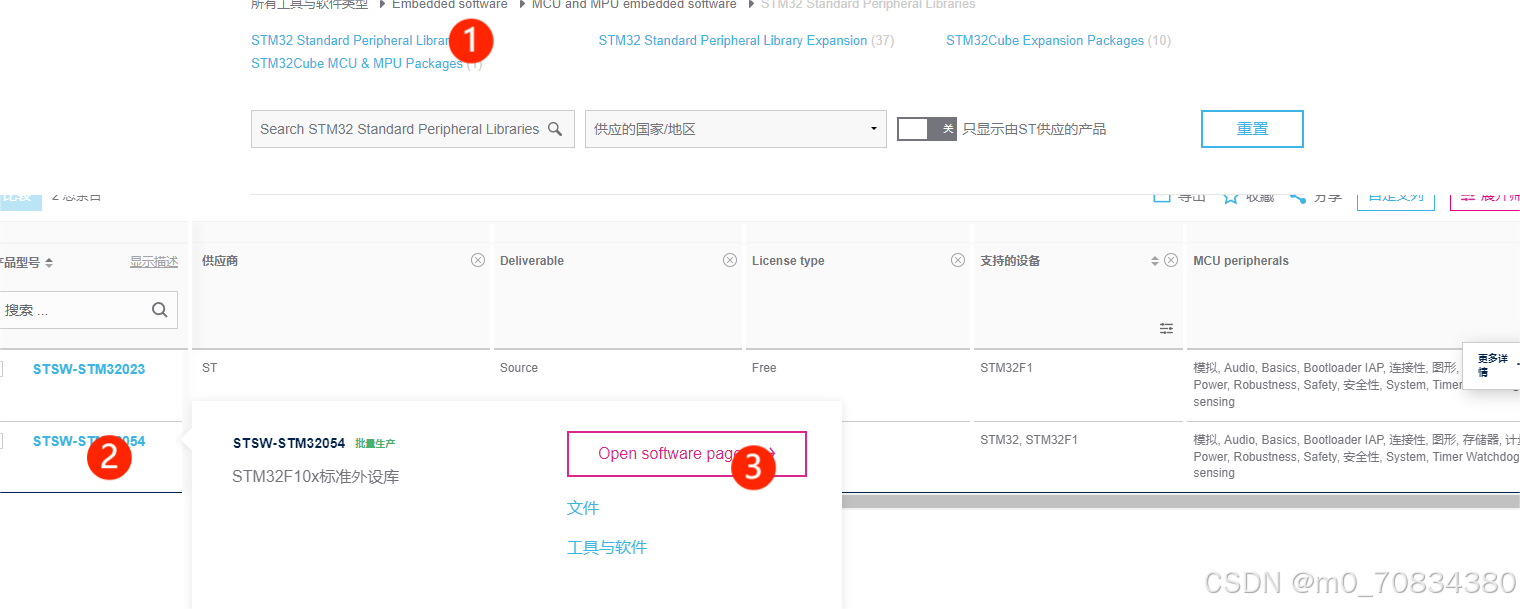Open the STM32 Standard Peripheral Libraries category link
This screenshot has width=1520, height=609.
pyautogui.click(x=351, y=41)
